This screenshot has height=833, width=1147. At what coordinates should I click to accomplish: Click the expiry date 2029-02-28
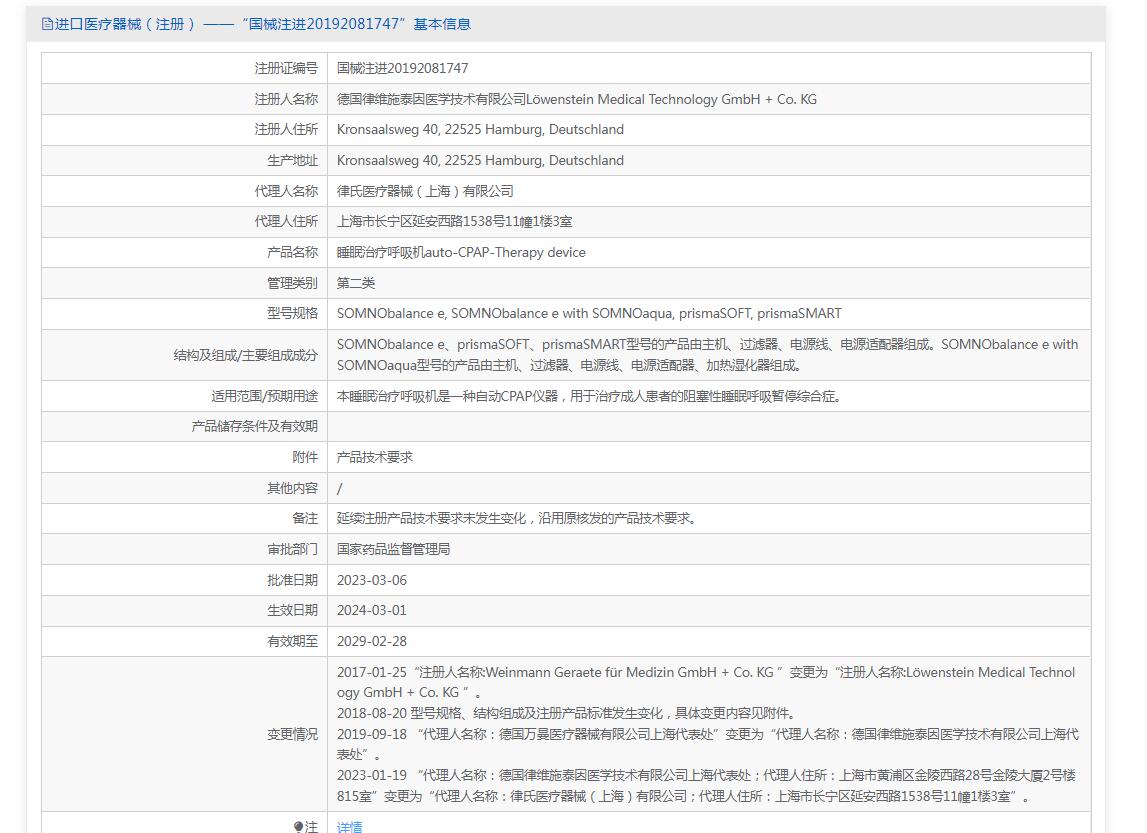[372, 641]
